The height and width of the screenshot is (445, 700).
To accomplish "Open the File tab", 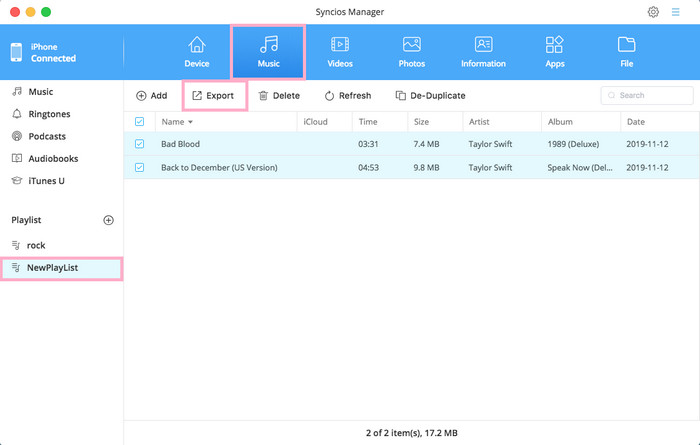I will click(626, 52).
